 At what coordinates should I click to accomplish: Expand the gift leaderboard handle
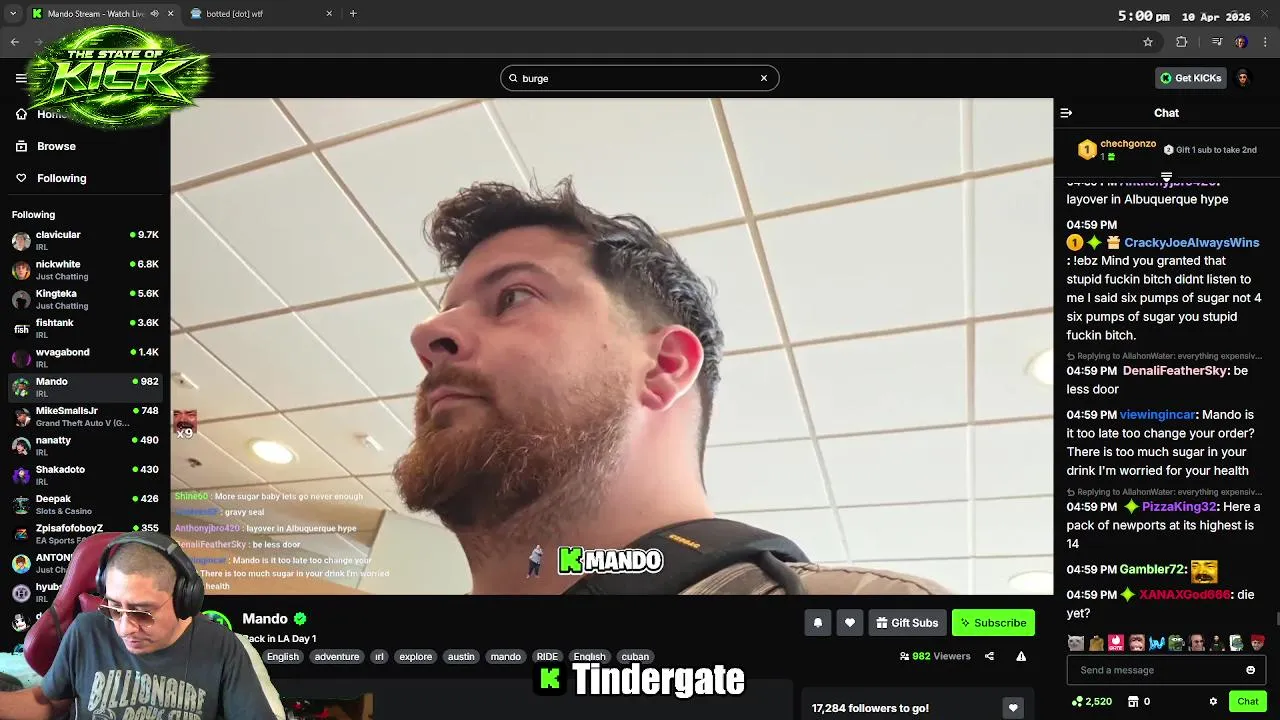point(1166,177)
